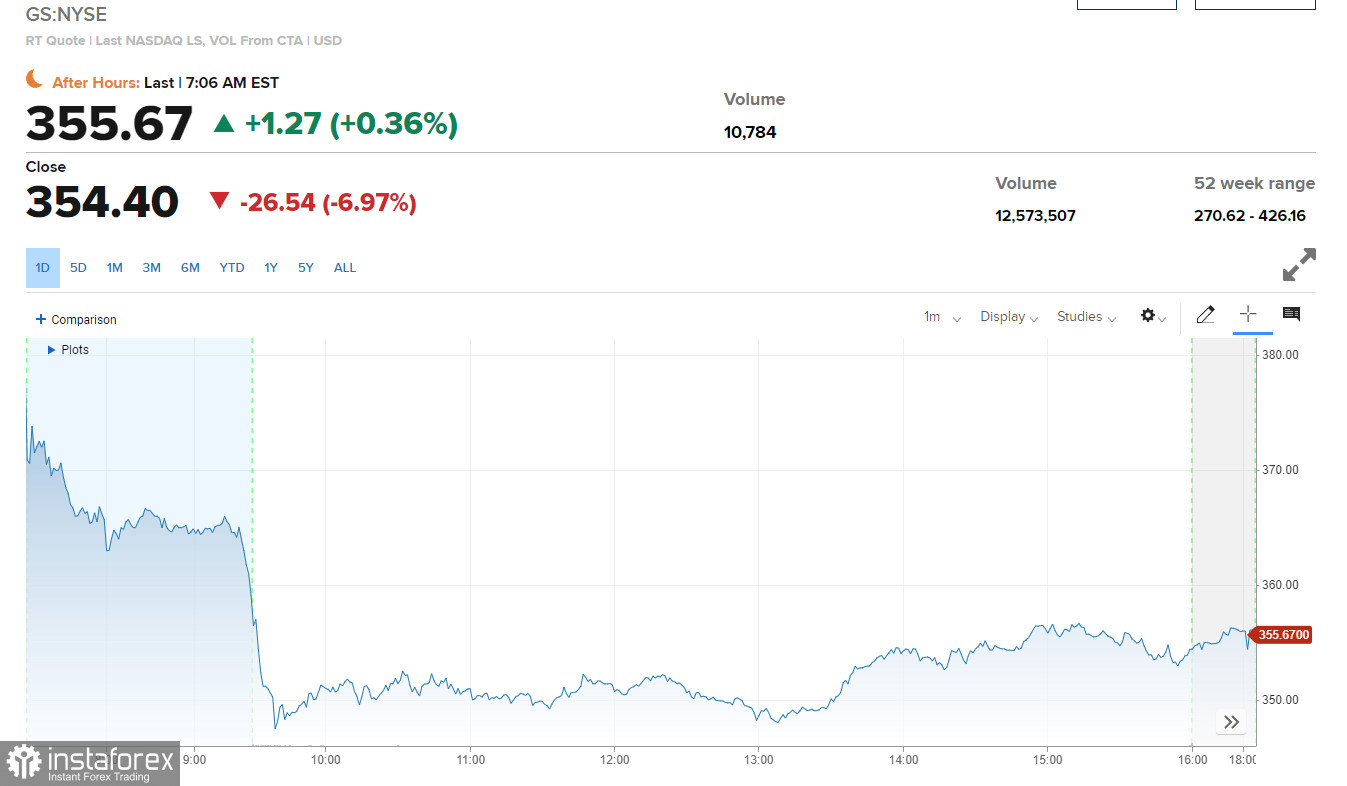1347x786 pixels.
Task: Switch to the 1M time range
Action: coord(115,268)
